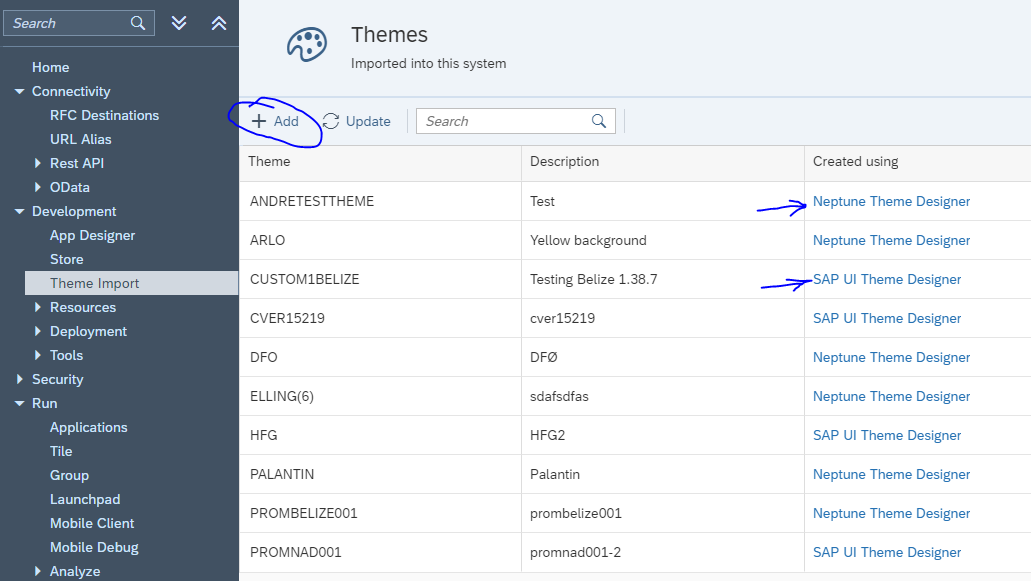Expand the Resources node
The height and width of the screenshot is (581, 1031).
click(x=37, y=307)
